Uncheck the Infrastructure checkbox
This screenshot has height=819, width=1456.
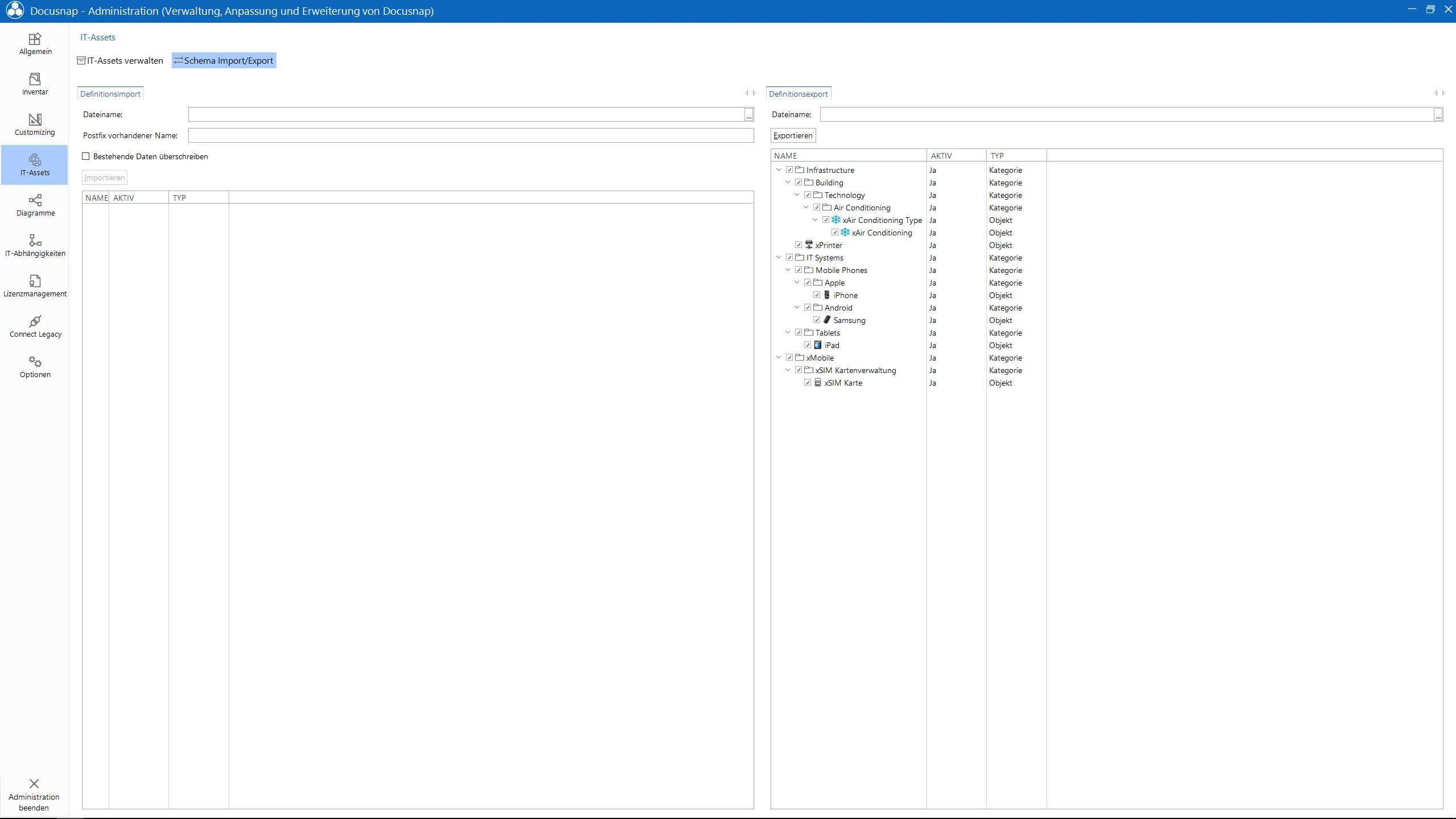tap(789, 169)
